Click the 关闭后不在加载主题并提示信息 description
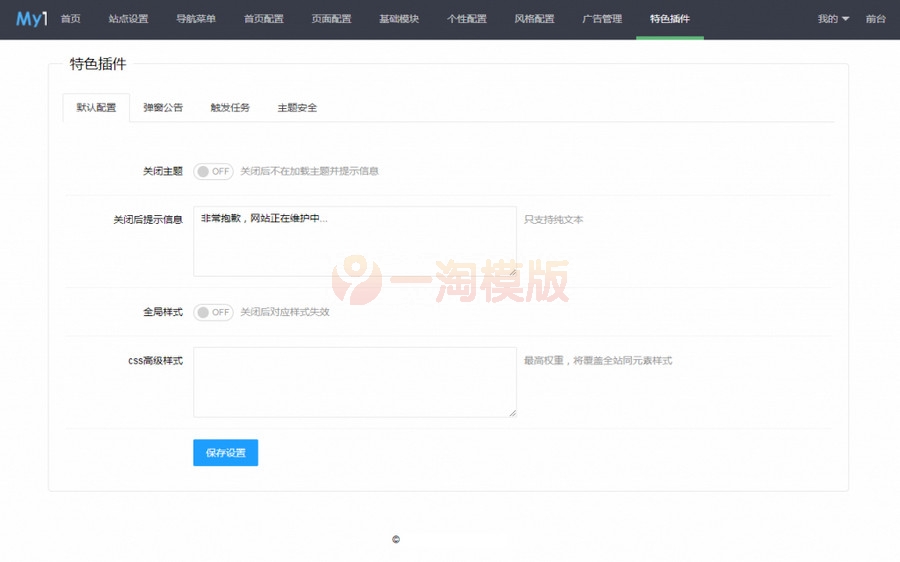 tap(309, 171)
